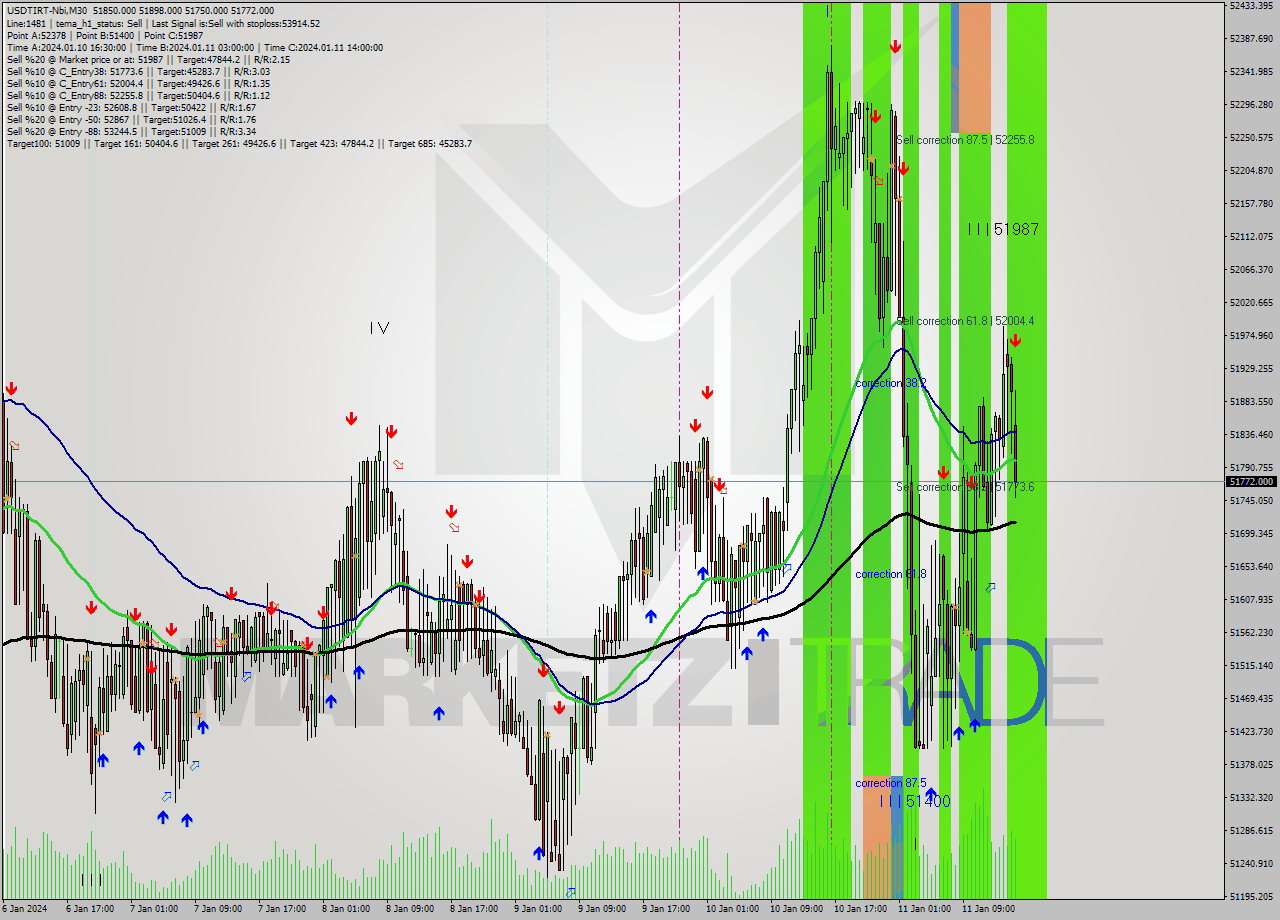Select the 'Sell correction 61.8 | 52004.4' label
1280x920 pixels.
(x=965, y=321)
